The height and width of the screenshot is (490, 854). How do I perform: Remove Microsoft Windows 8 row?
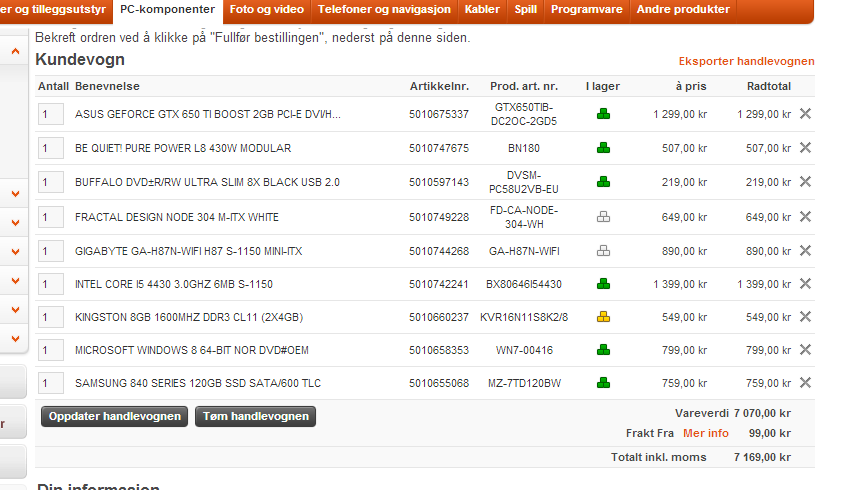806,350
